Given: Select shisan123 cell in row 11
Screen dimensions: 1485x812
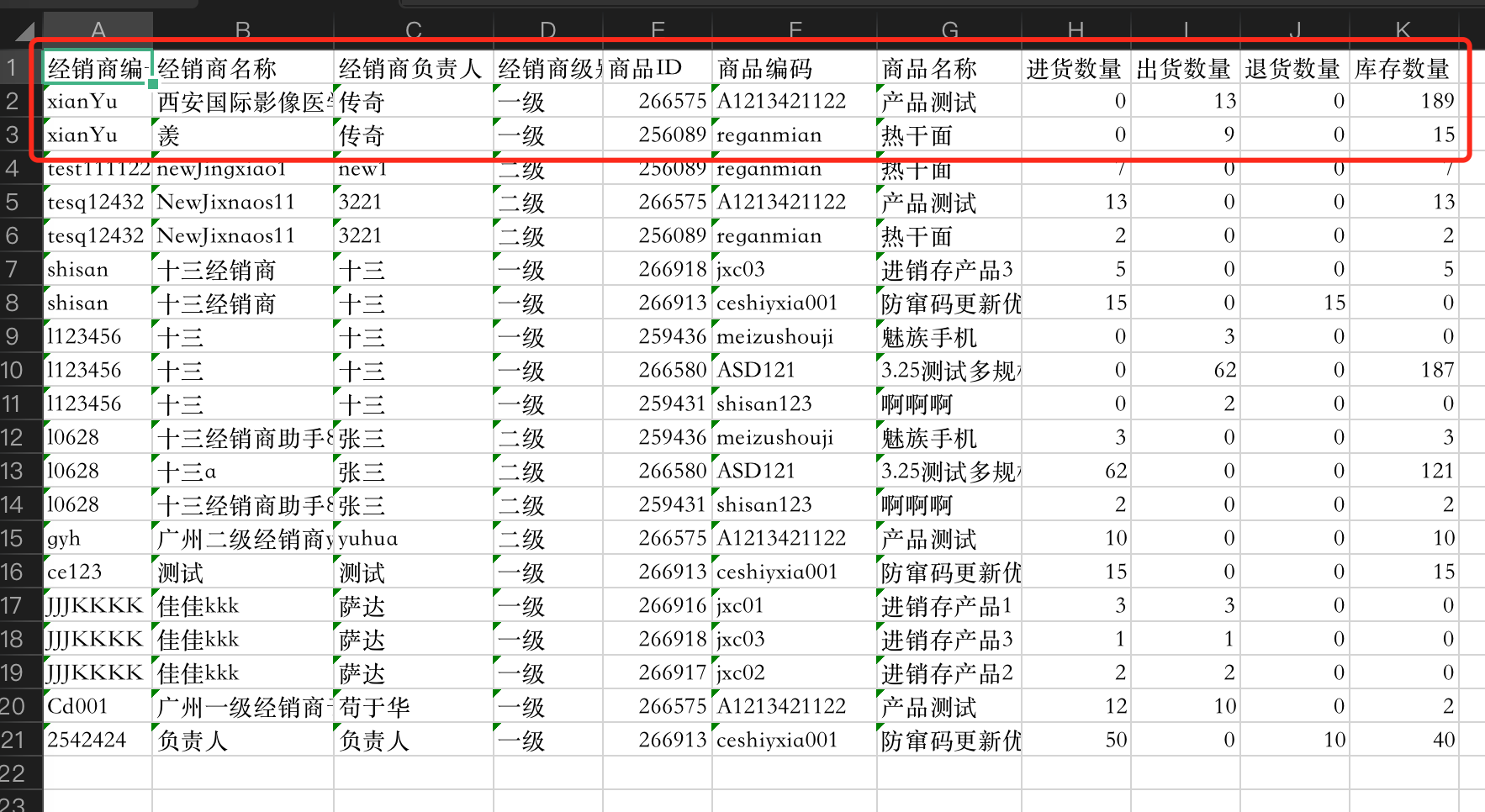Looking at the screenshot, I should pyautogui.click(x=795, y=403).
